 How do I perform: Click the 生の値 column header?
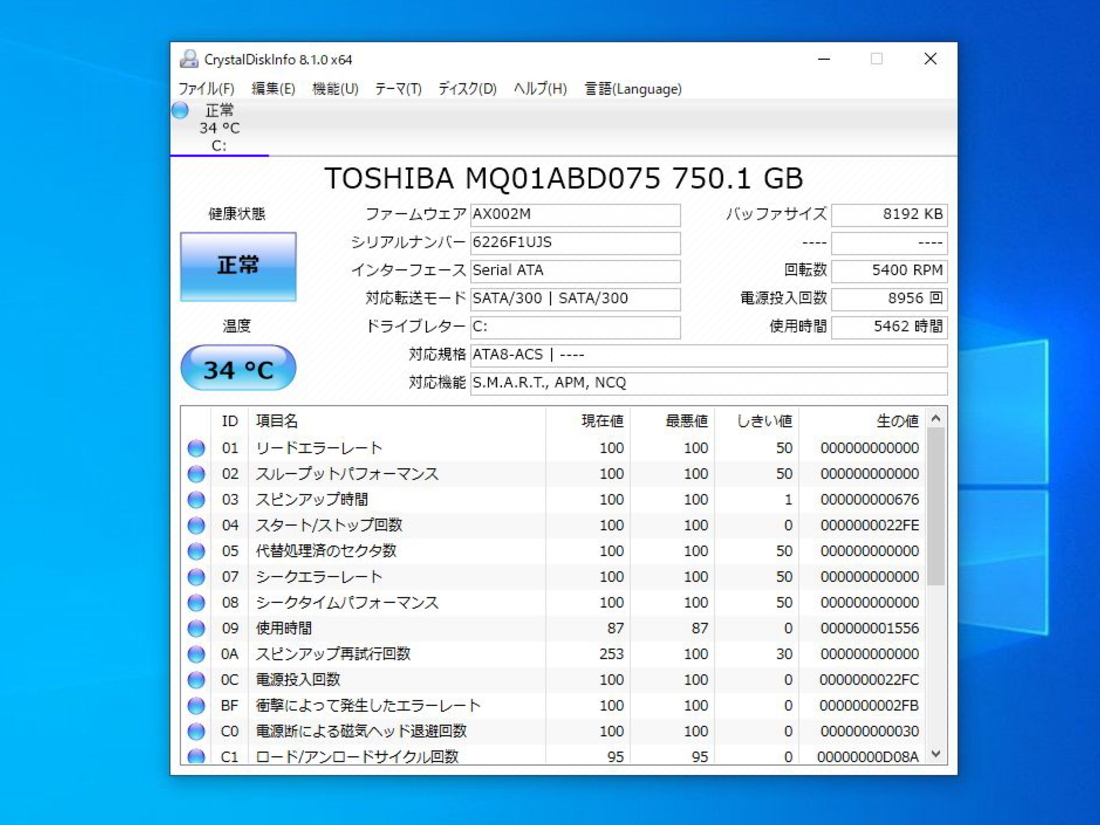[862, 421]
